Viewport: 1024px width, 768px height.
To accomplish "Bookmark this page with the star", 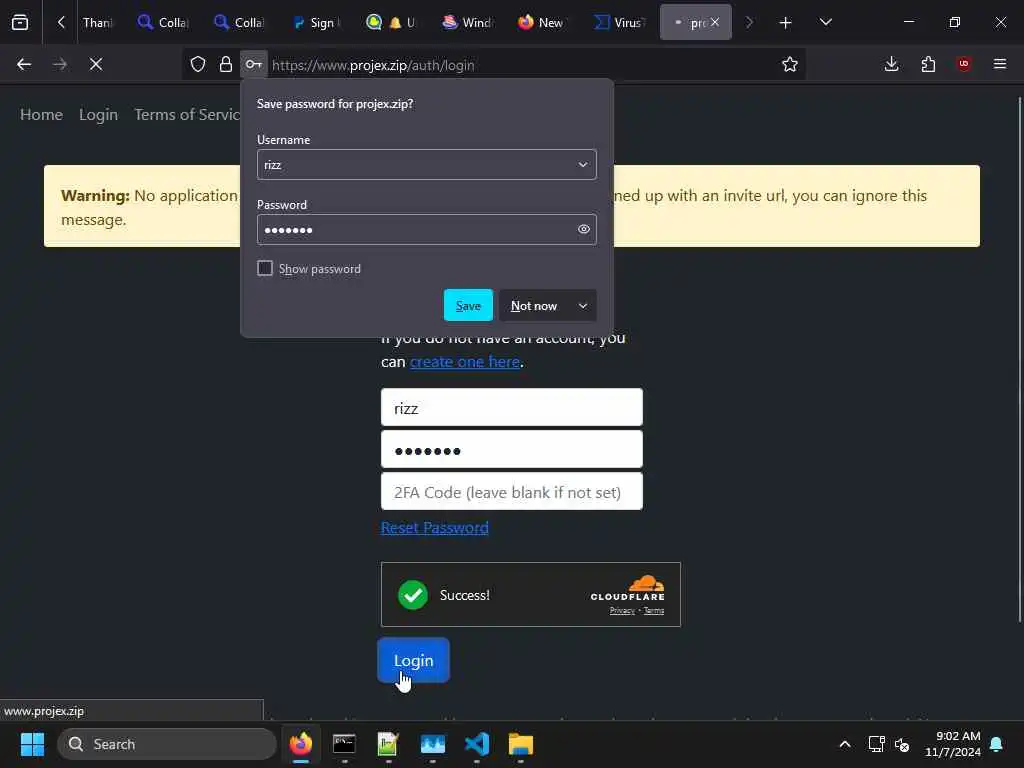I will click(x=790, y=64).
